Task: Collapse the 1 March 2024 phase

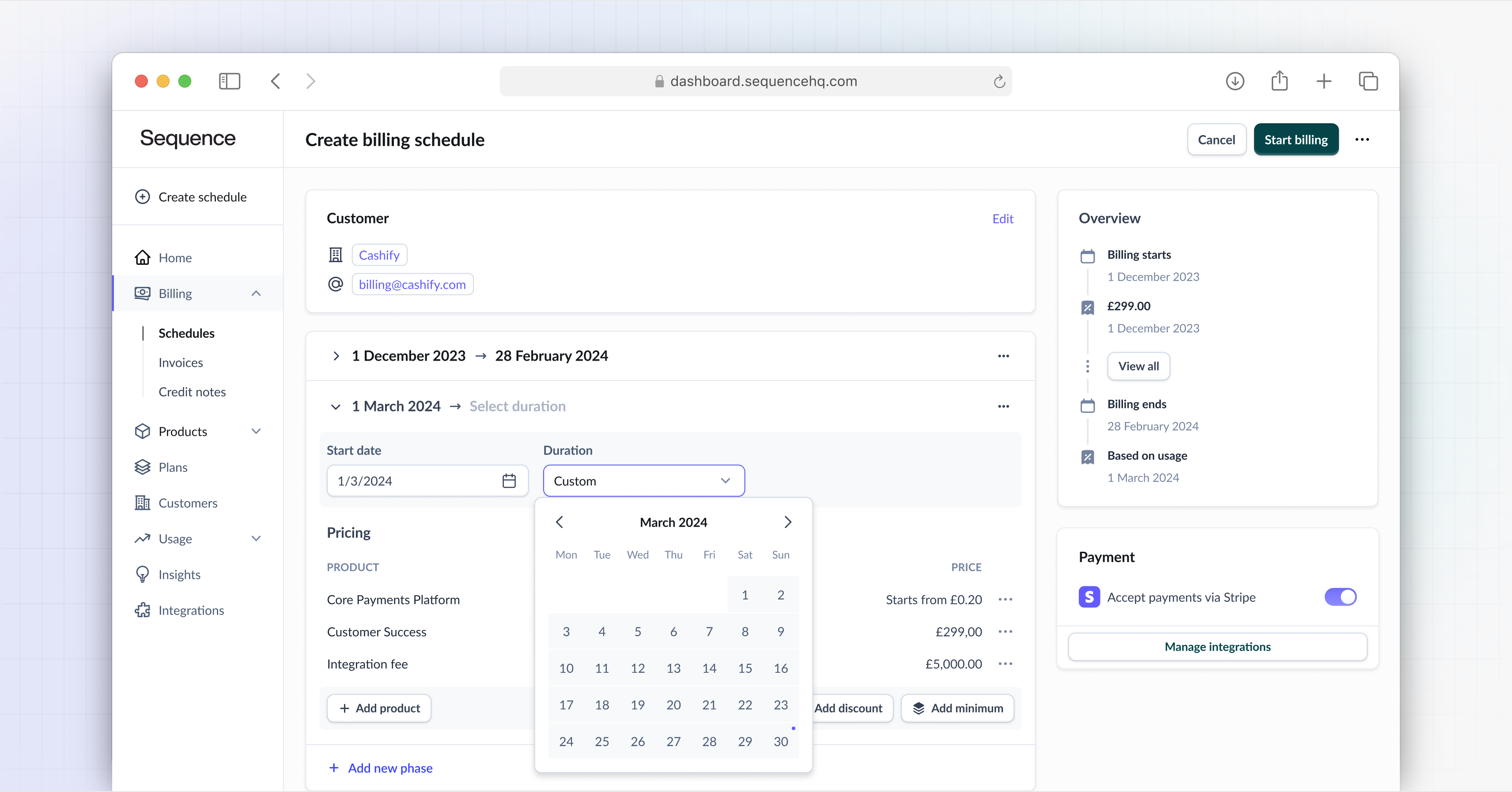Action: (x=336, y=407)
